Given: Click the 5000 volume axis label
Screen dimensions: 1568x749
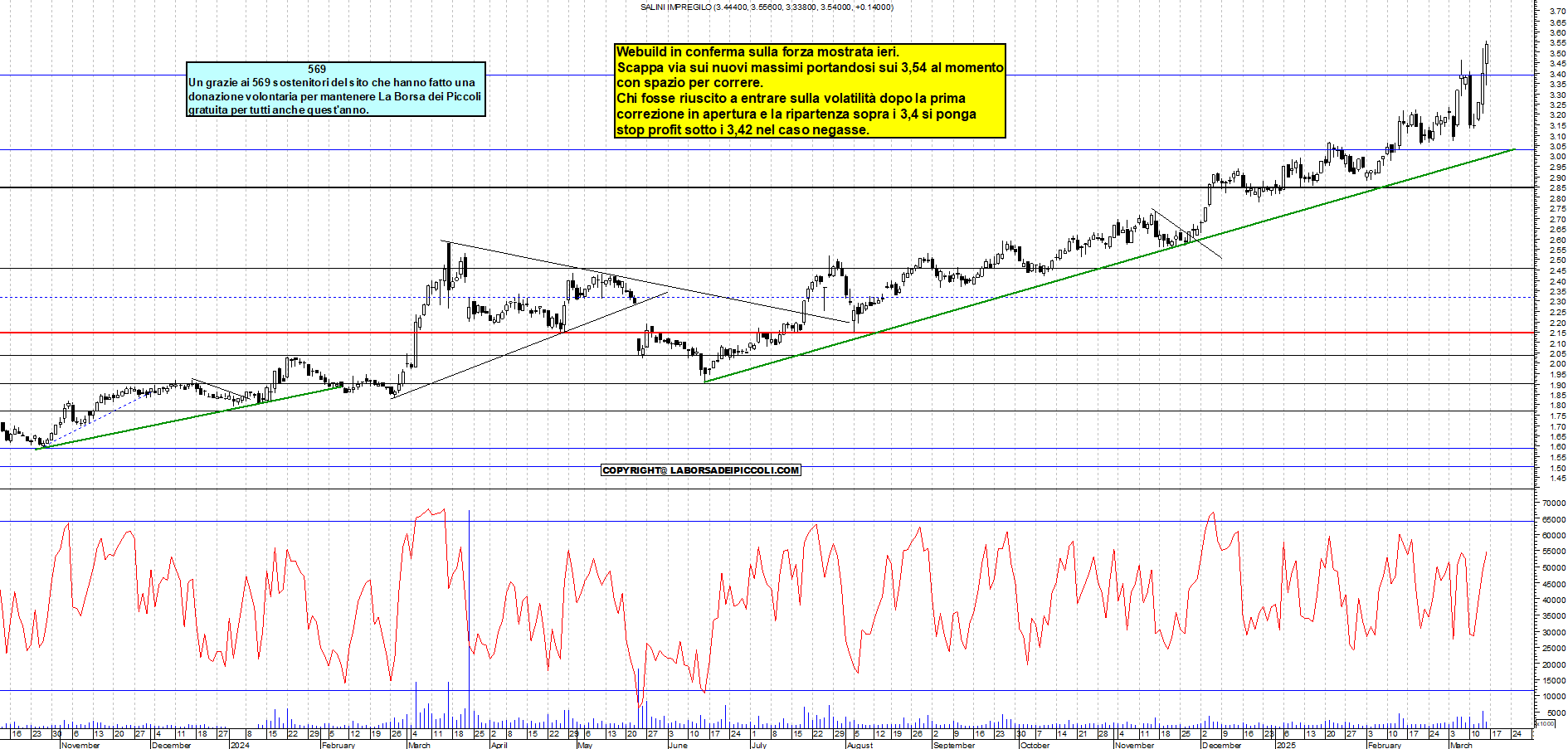Looking at the screenshot, I should [1556, 713].
